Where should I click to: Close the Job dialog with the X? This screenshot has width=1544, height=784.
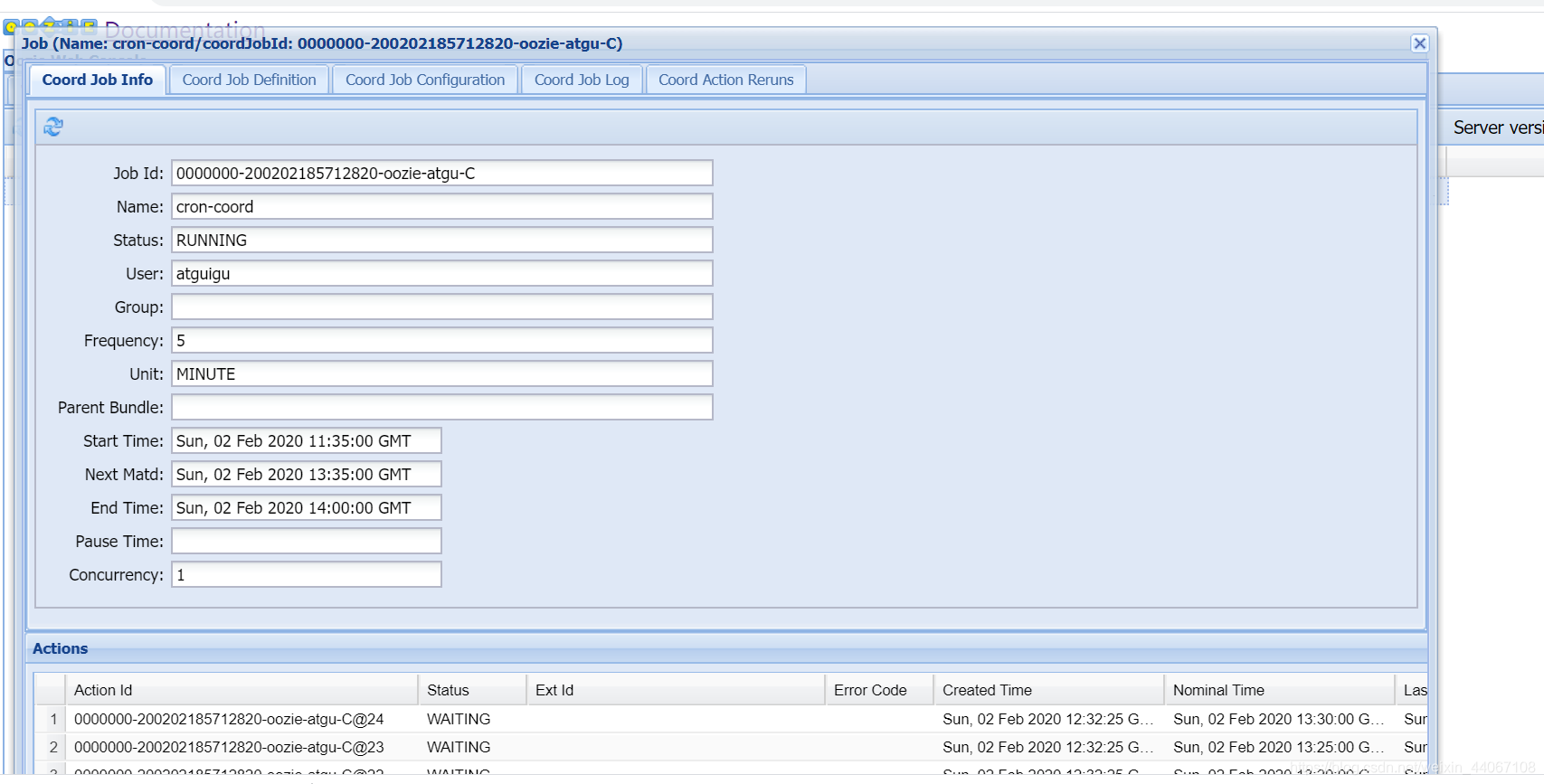[1419, 43]
